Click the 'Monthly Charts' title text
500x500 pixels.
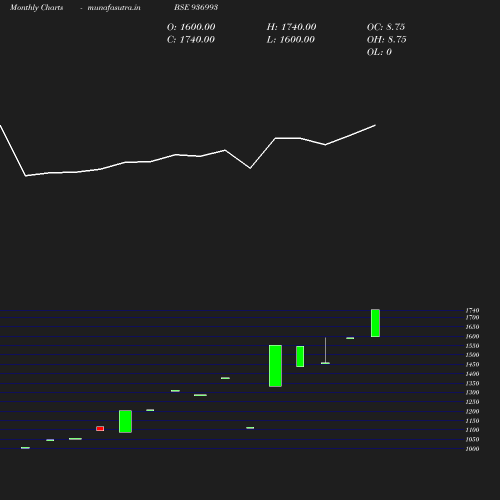37,8
